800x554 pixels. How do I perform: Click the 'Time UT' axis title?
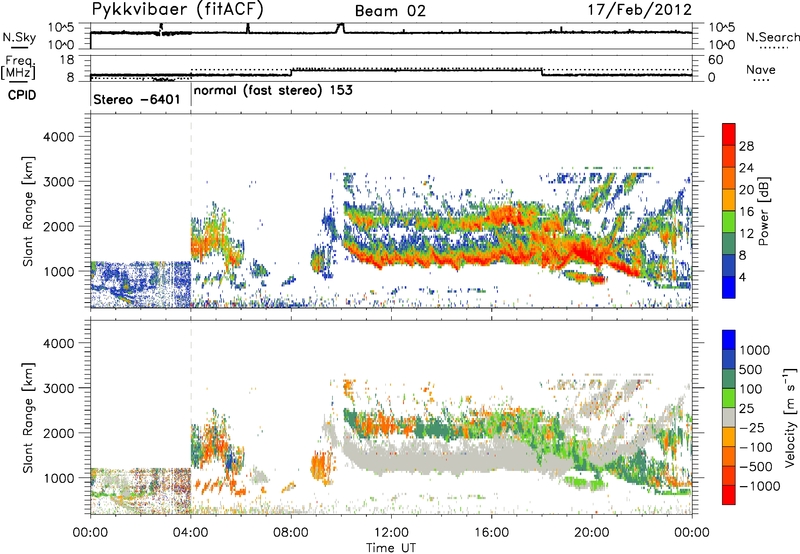[391, 547]
